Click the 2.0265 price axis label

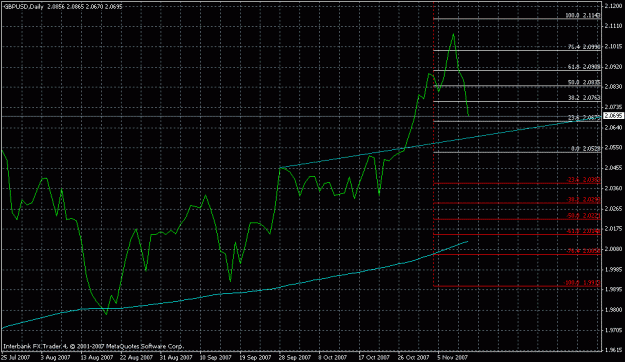[613, 209]
